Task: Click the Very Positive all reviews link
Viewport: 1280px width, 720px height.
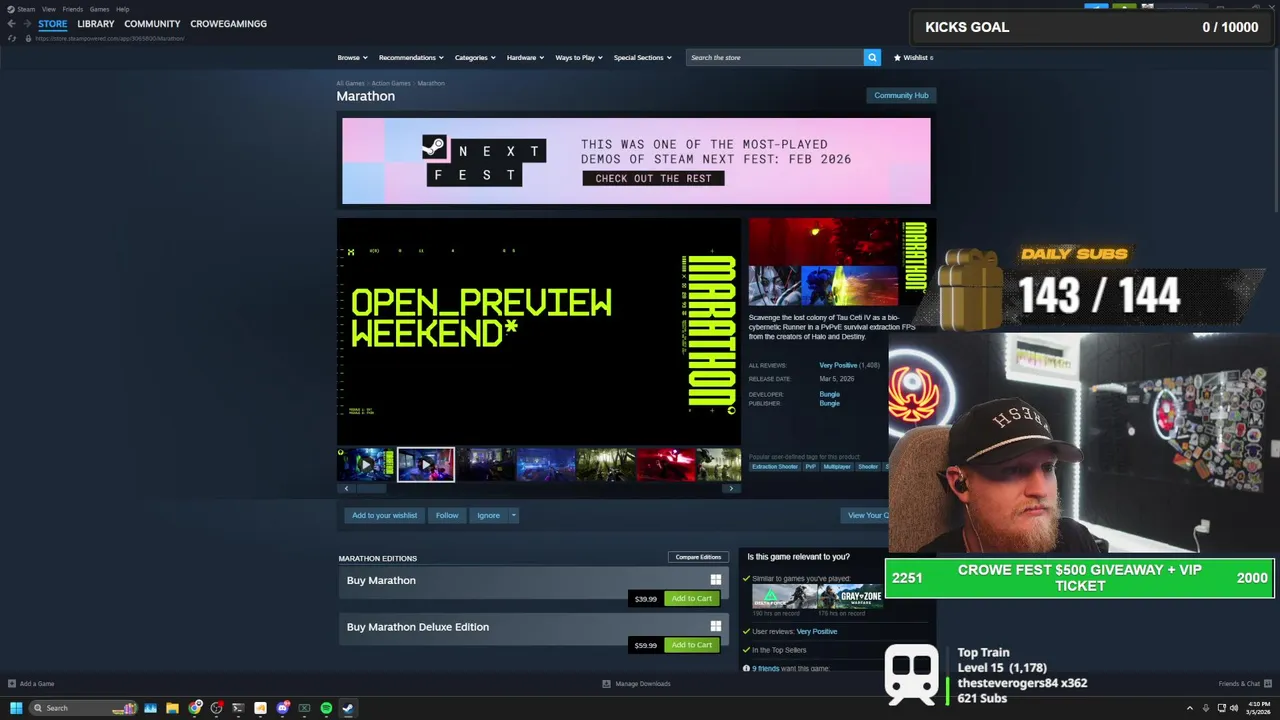Action: [x=838, y=365]
